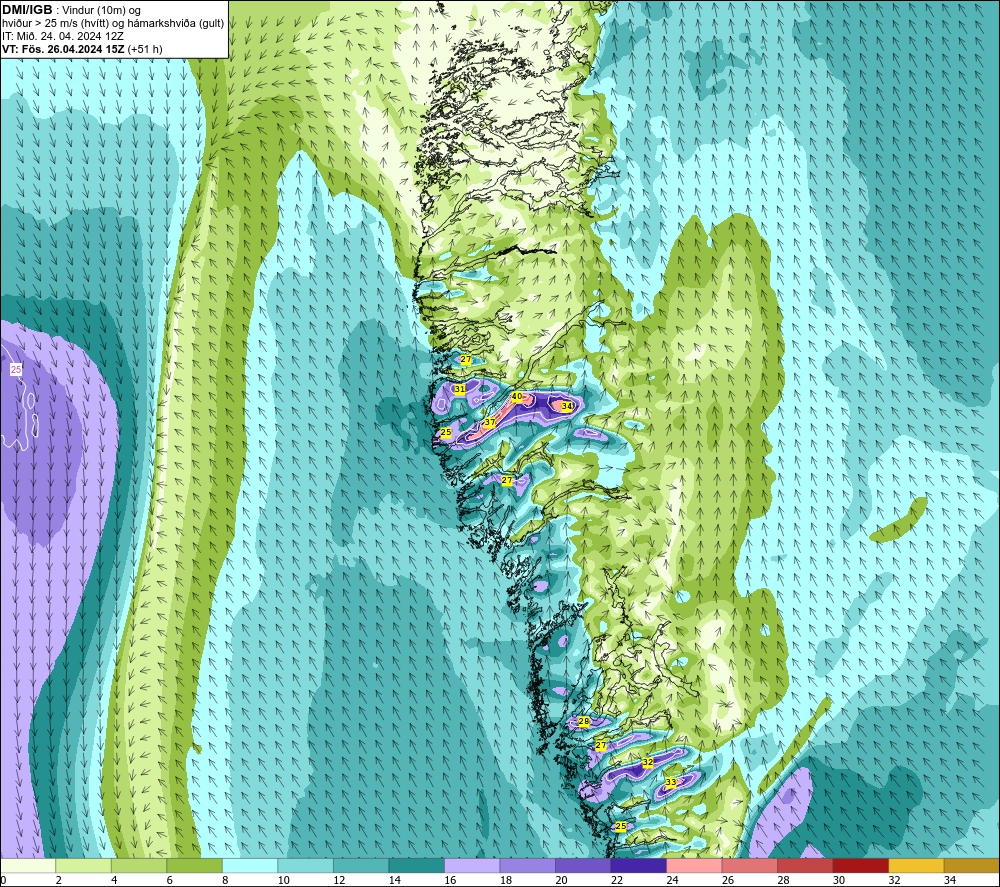Select the yellow gust label 32

648,762
